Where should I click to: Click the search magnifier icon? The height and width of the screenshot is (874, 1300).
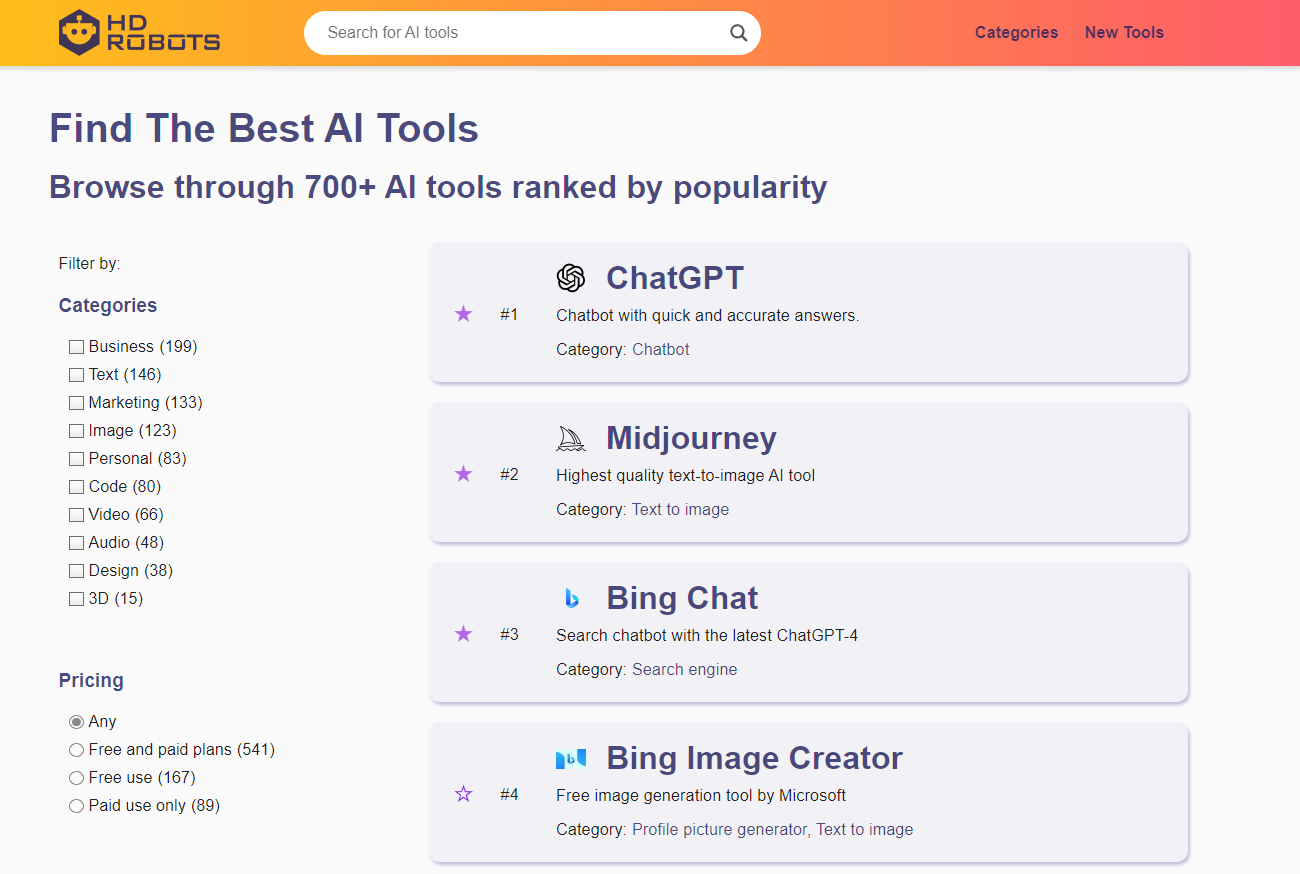click(x=738, y=33)
